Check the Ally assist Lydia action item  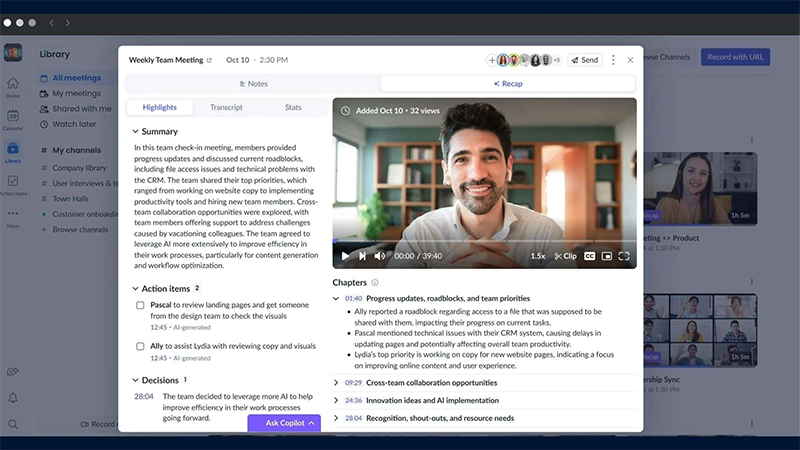(x=140, y=346)
